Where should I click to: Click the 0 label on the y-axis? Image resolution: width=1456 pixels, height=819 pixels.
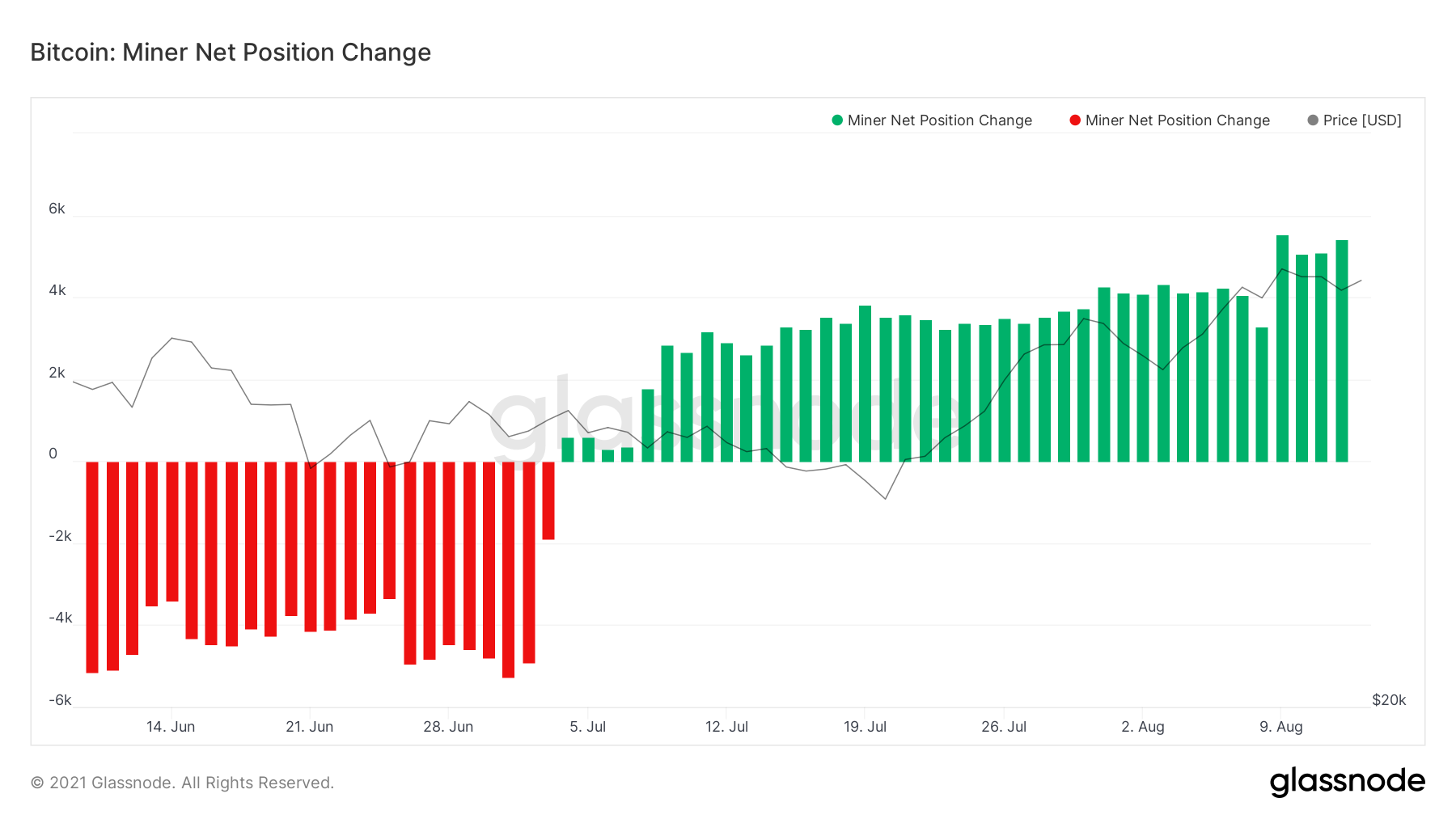[x=53, y=454]
